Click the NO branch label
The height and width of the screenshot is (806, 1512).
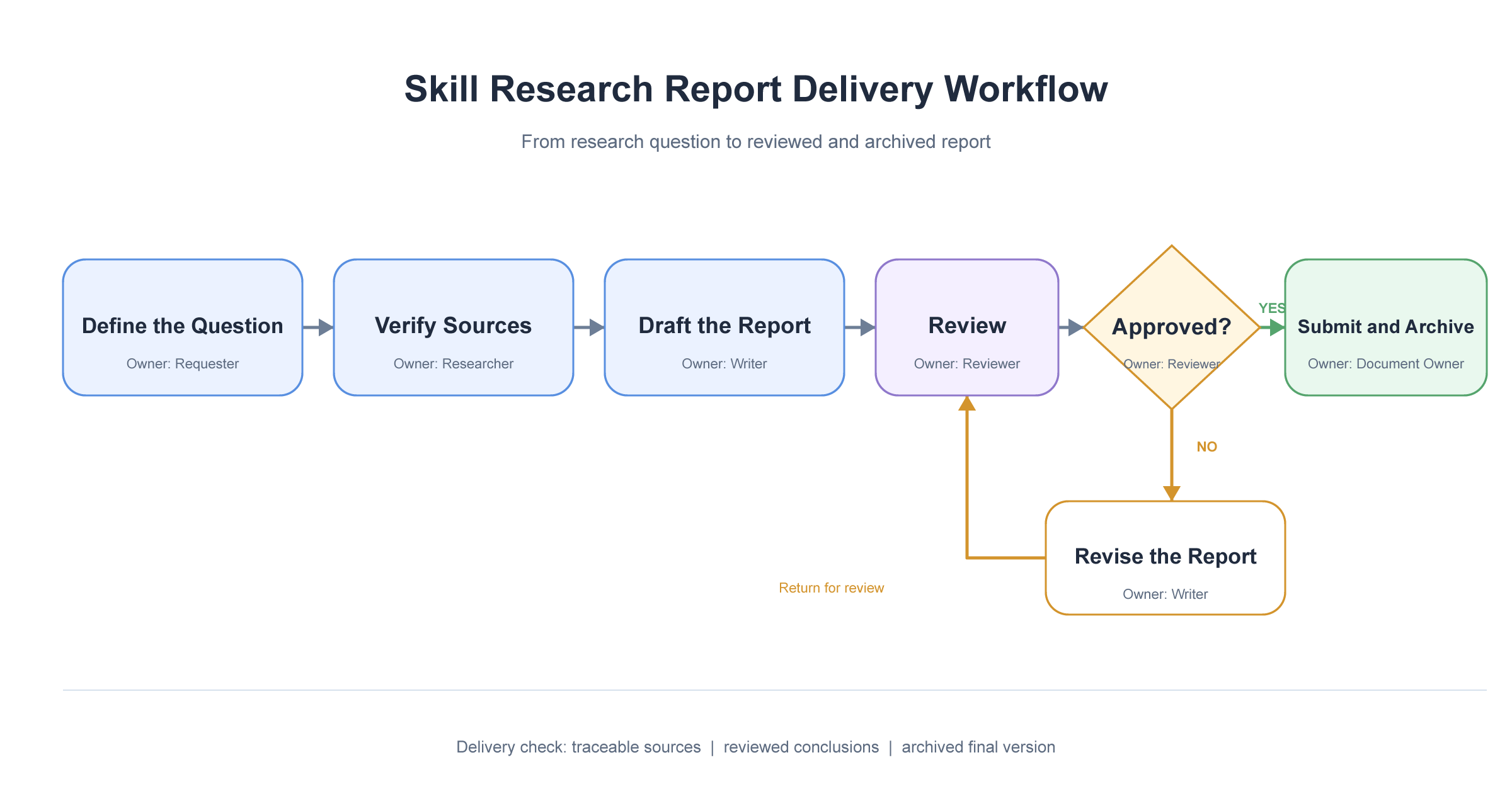[x=1207, y=447]
